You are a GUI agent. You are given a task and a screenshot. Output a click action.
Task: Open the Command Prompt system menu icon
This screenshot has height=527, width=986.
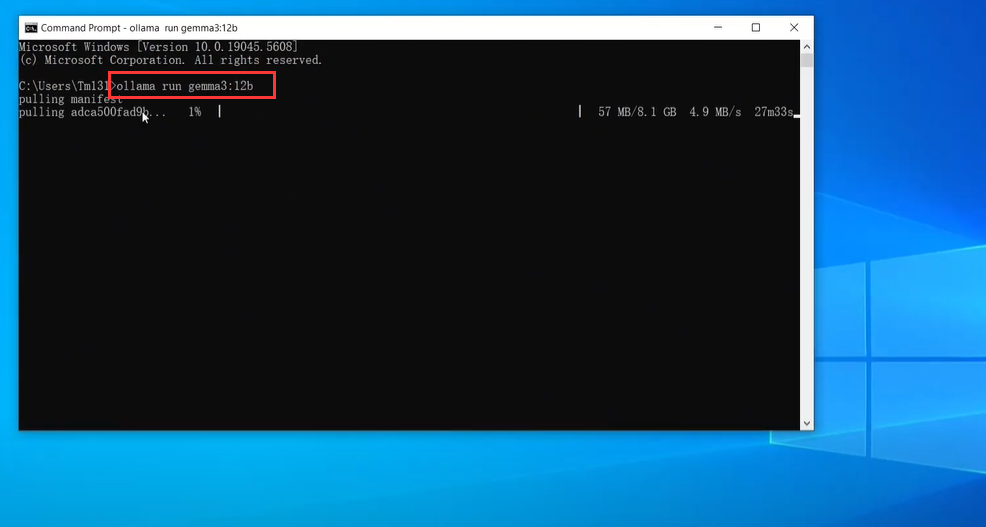(31, 28)
